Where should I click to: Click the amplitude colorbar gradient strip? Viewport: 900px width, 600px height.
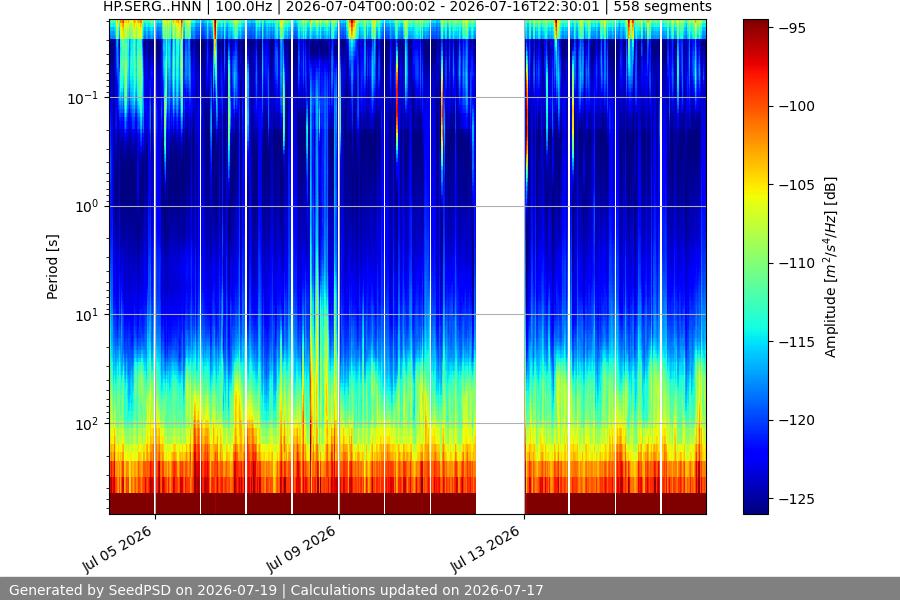pyautogui.click(x=756, y=267)
